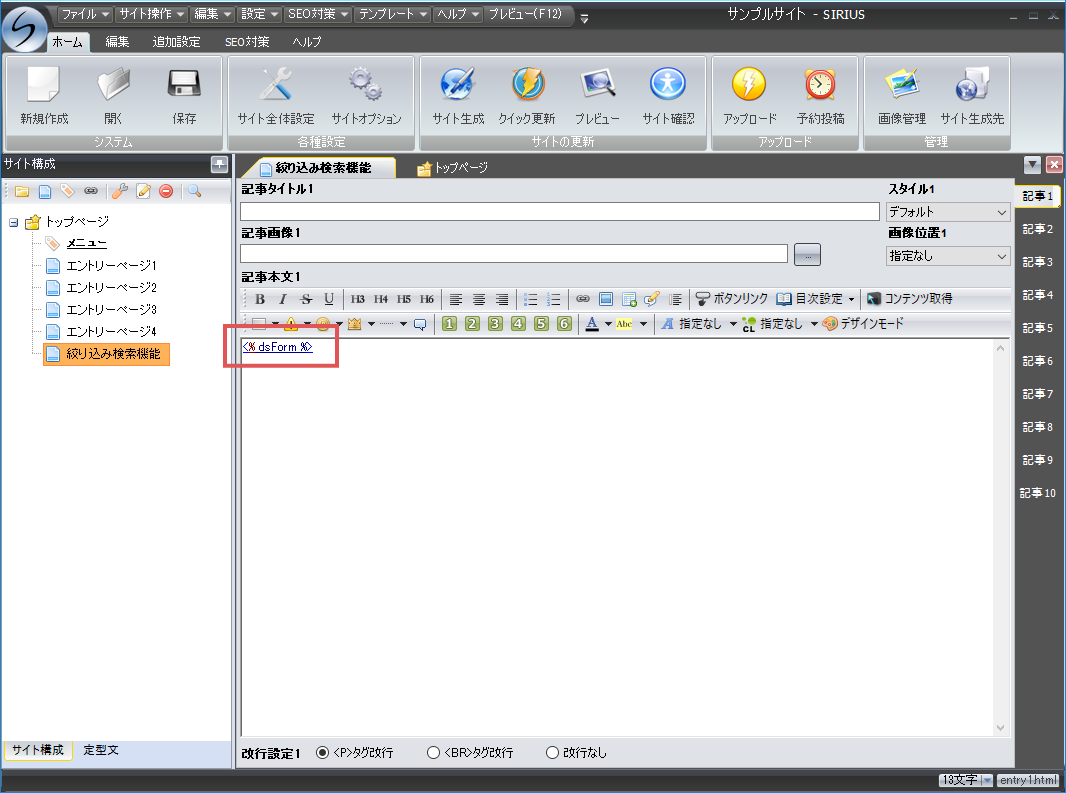The image size is (1066, 793).
Task: Click the ボタンリンク button
Action: coord(731,299)
